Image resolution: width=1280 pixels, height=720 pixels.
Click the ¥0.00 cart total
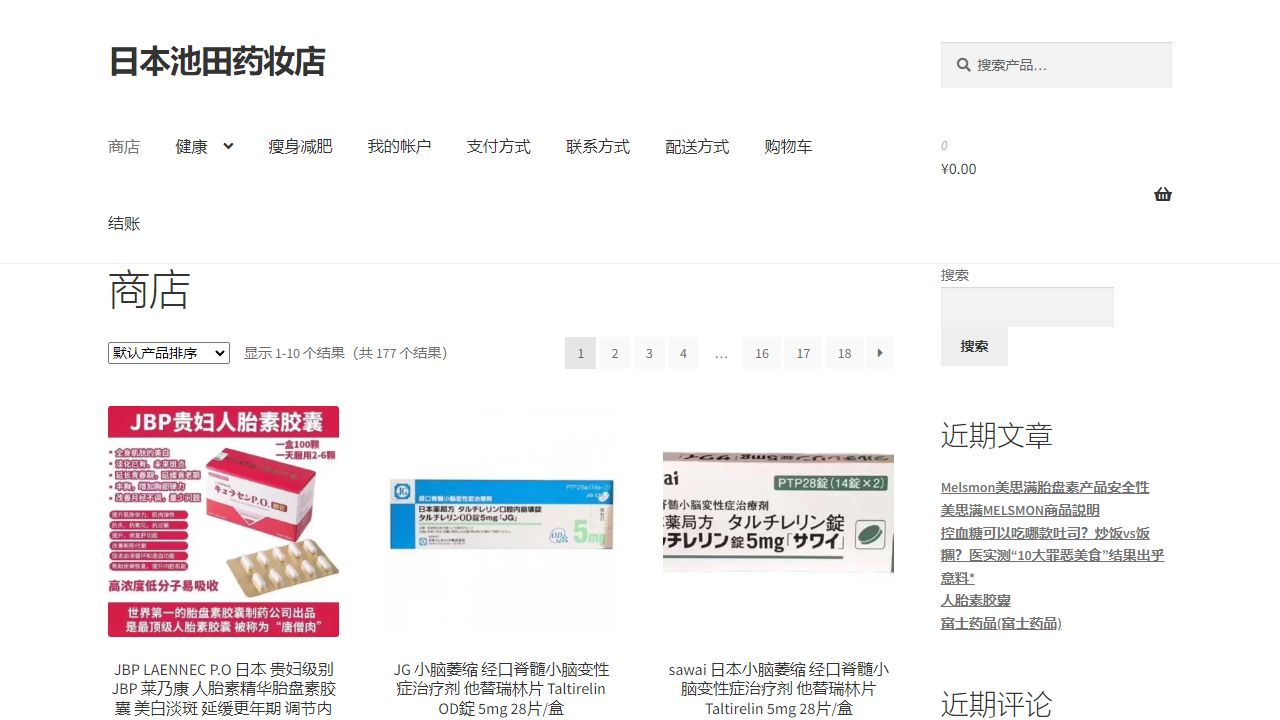(x=959, y=169)
